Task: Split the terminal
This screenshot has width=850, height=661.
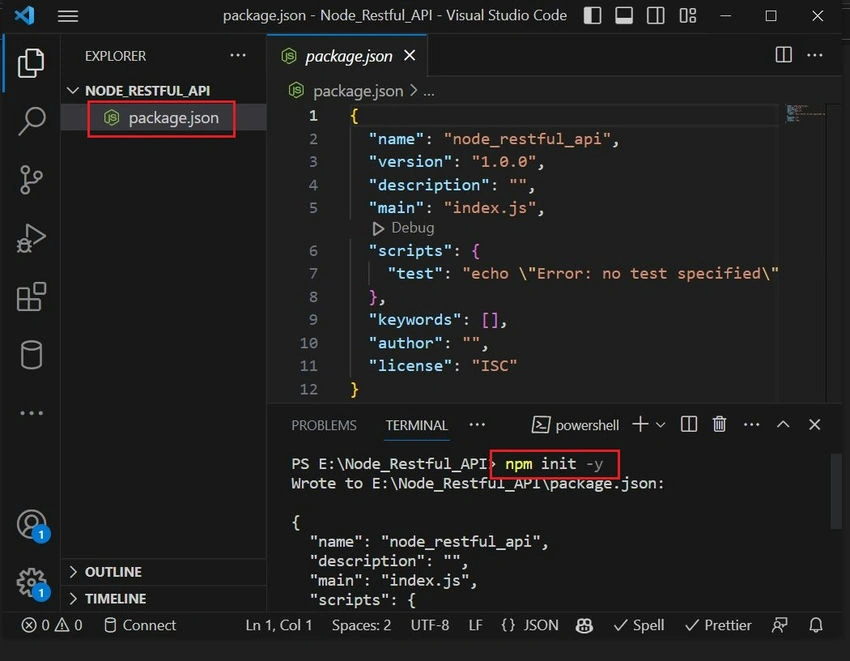Action: (688, 425)
